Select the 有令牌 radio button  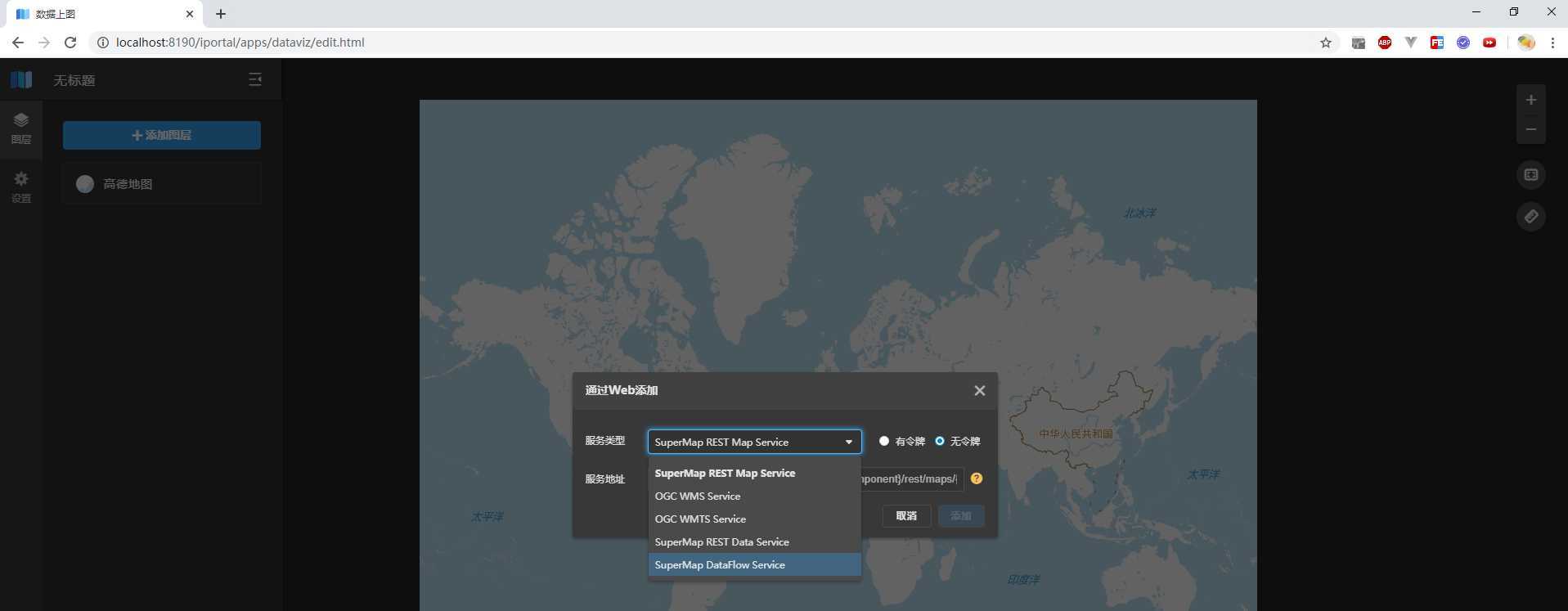883,441
